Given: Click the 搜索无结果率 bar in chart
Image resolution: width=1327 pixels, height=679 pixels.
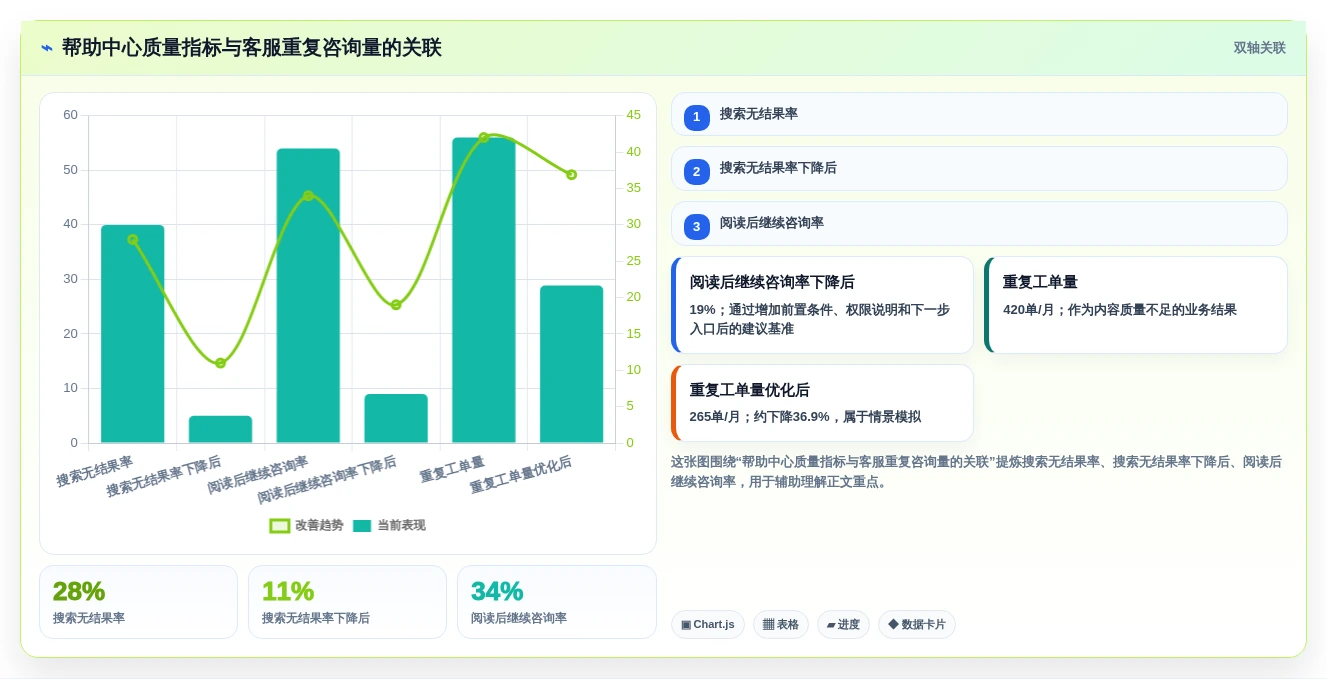Looking at the screenshot, I should coord(133,334).
